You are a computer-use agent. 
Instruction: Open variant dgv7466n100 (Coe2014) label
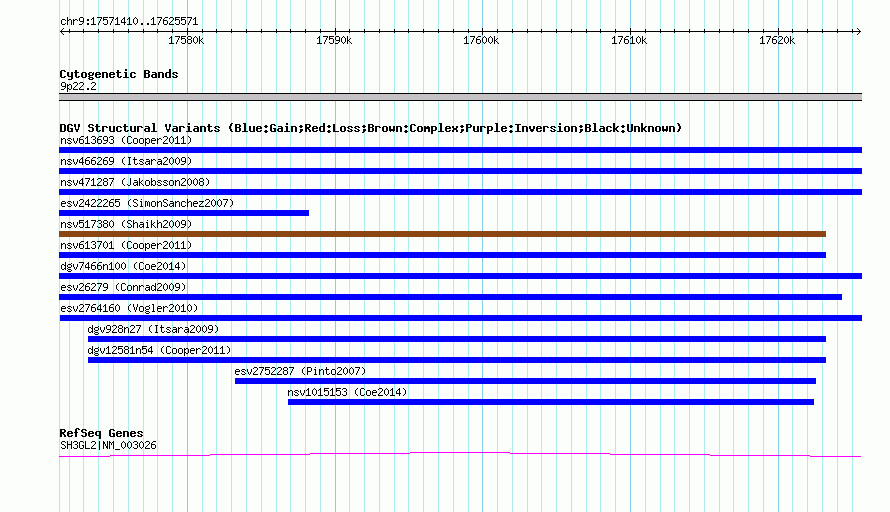(x=123, y=266)
